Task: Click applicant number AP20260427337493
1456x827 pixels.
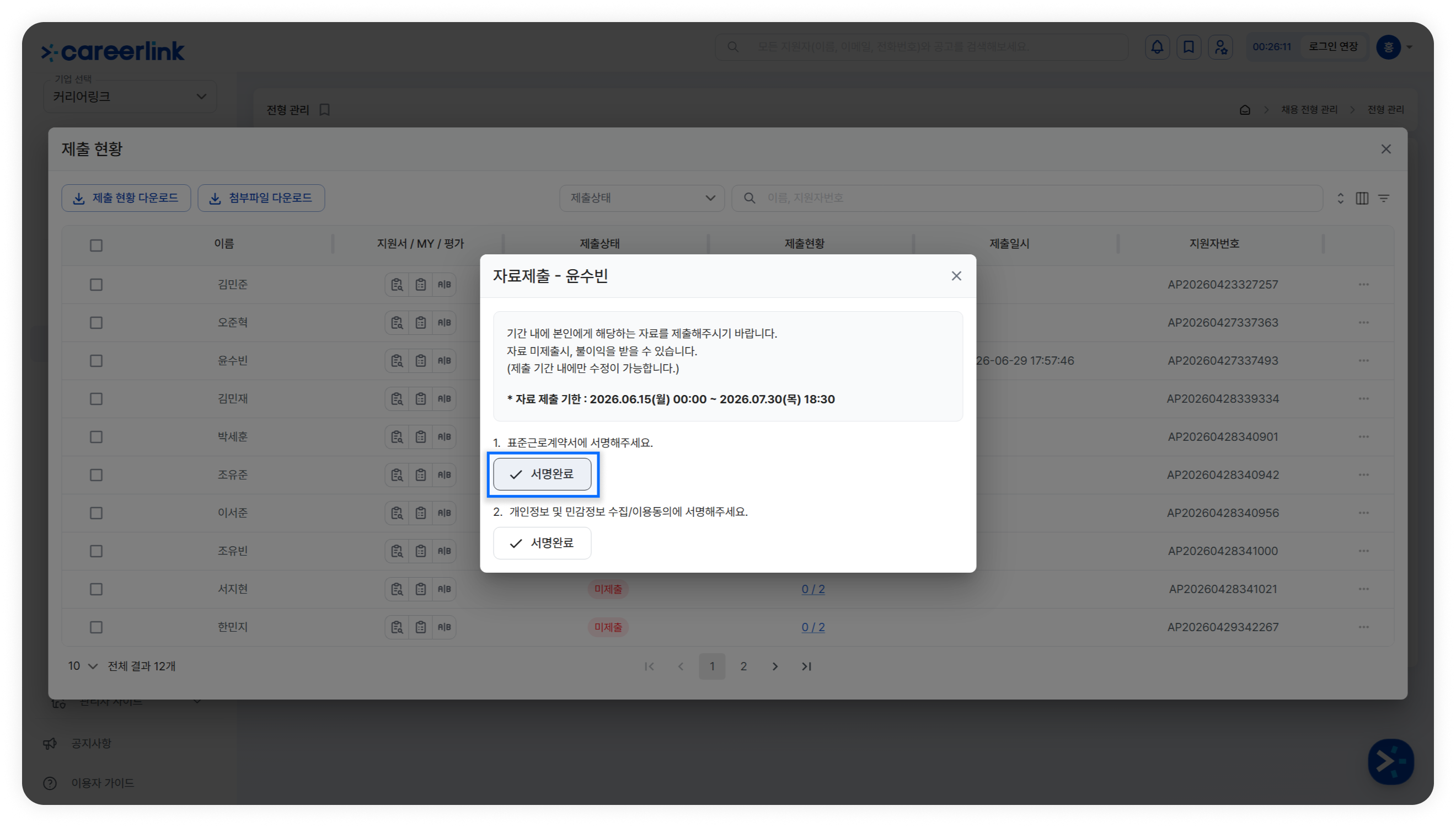Action: point(1223,361)
